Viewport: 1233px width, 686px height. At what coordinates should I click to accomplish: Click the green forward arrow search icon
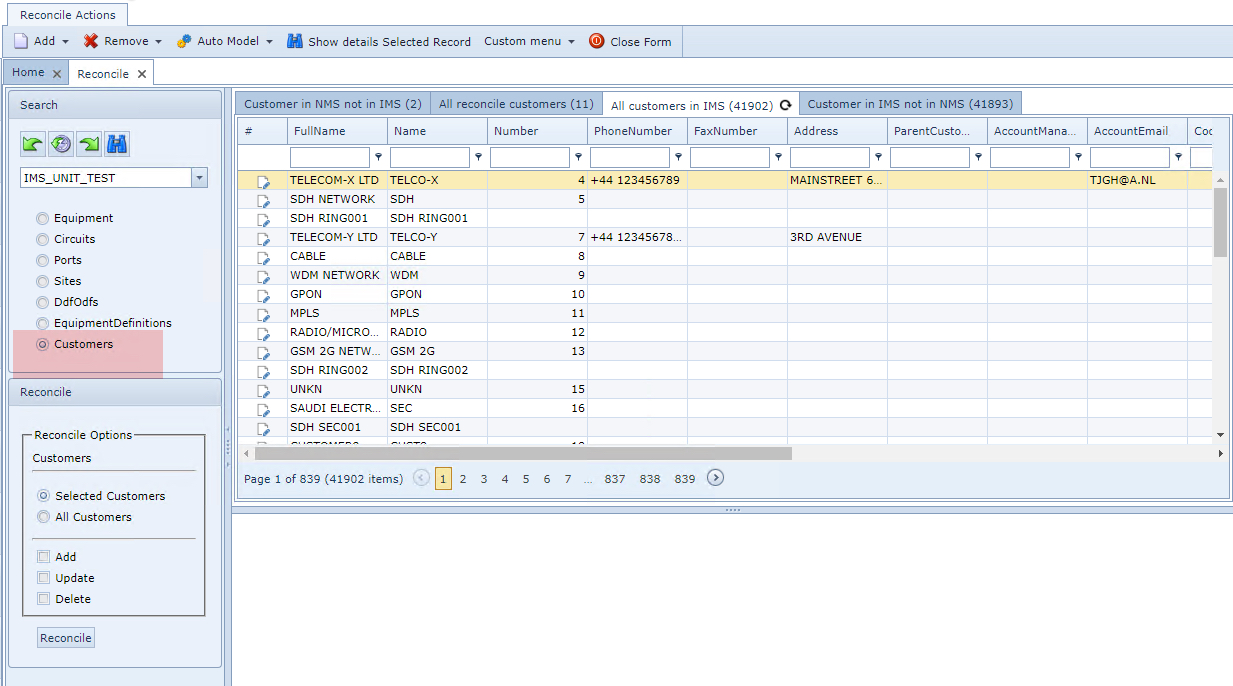click(x=90, y=145)
